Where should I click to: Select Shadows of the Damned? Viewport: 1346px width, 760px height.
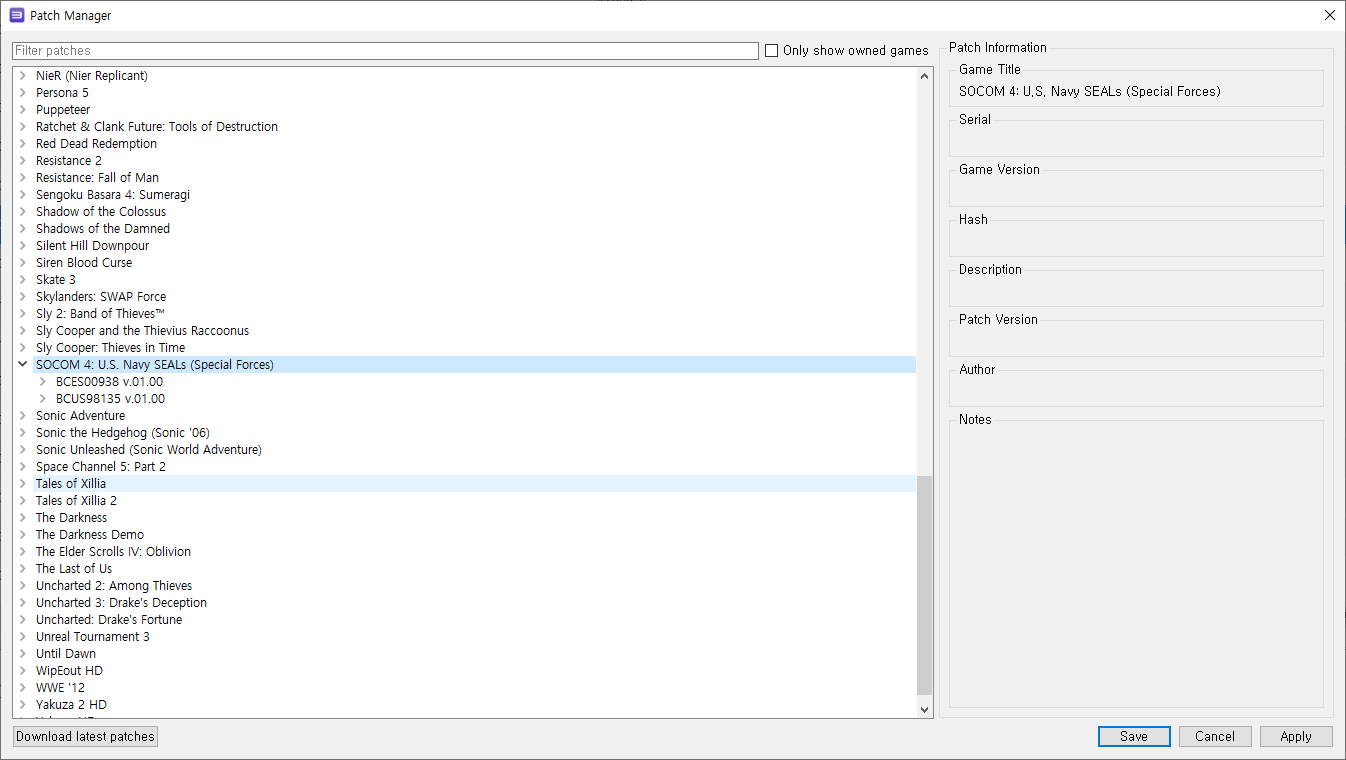tap(103, 229)
